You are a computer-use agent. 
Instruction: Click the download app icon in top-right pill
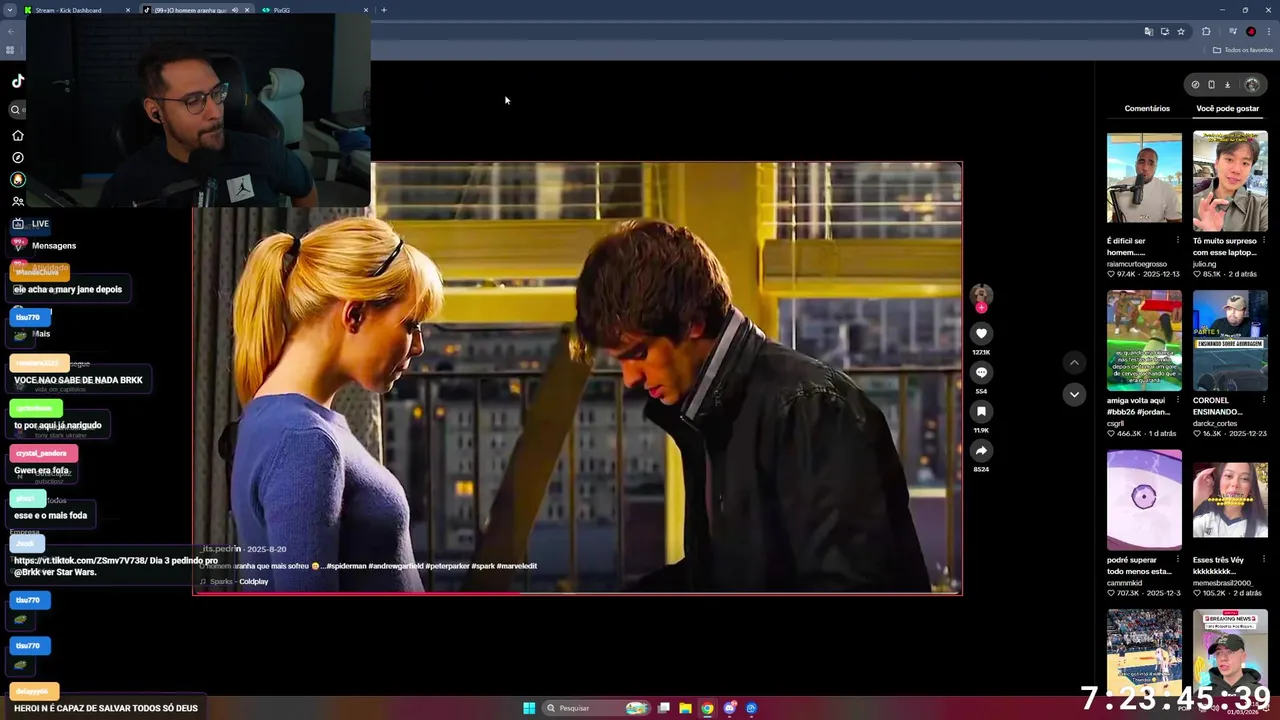coord(1227,85)
